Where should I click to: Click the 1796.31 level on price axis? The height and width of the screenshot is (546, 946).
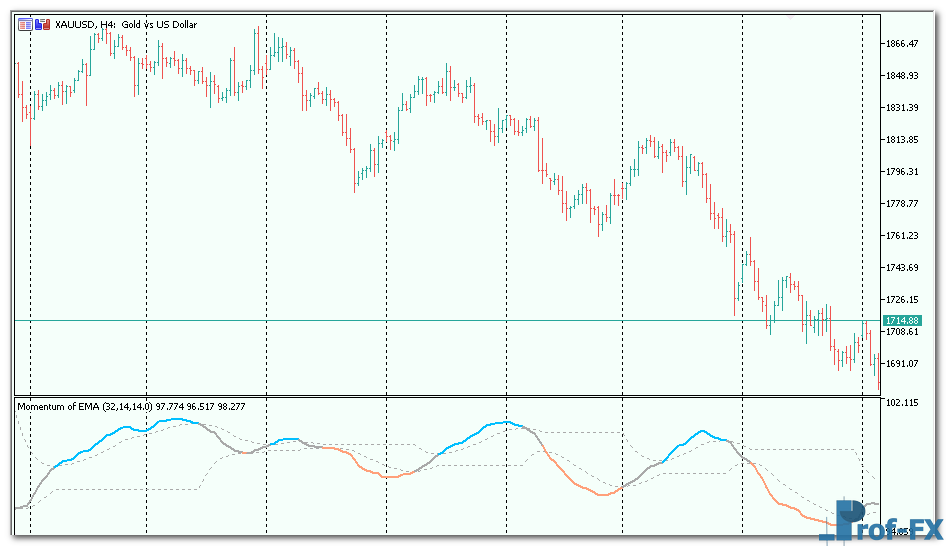click(x=901, y=172)
